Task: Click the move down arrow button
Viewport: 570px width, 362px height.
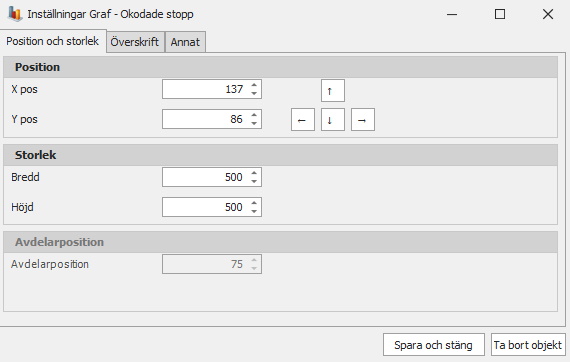Action: click(333, 120)
